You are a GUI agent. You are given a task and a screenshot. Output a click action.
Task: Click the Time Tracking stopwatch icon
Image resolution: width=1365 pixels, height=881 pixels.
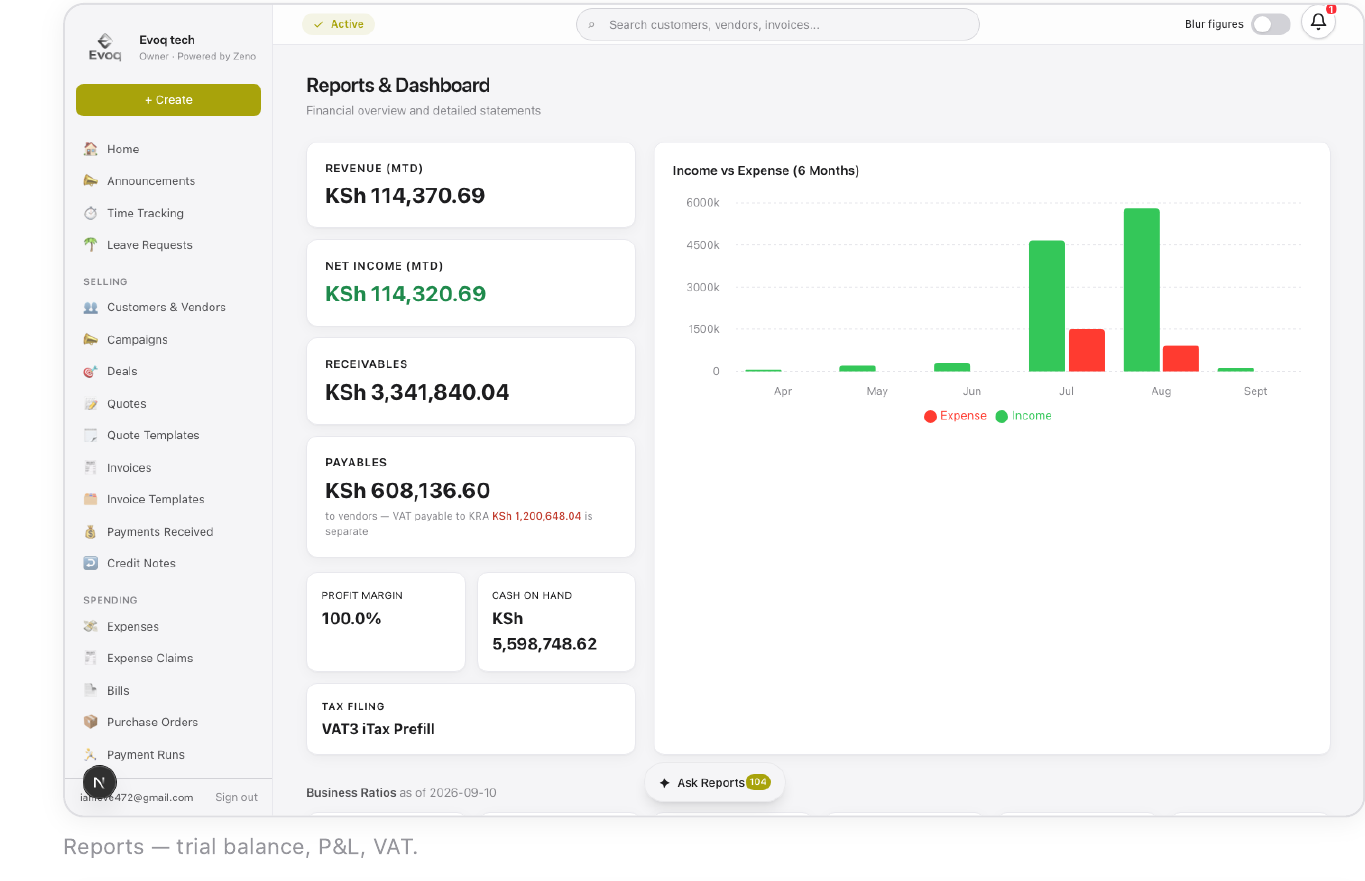point(91,213)
